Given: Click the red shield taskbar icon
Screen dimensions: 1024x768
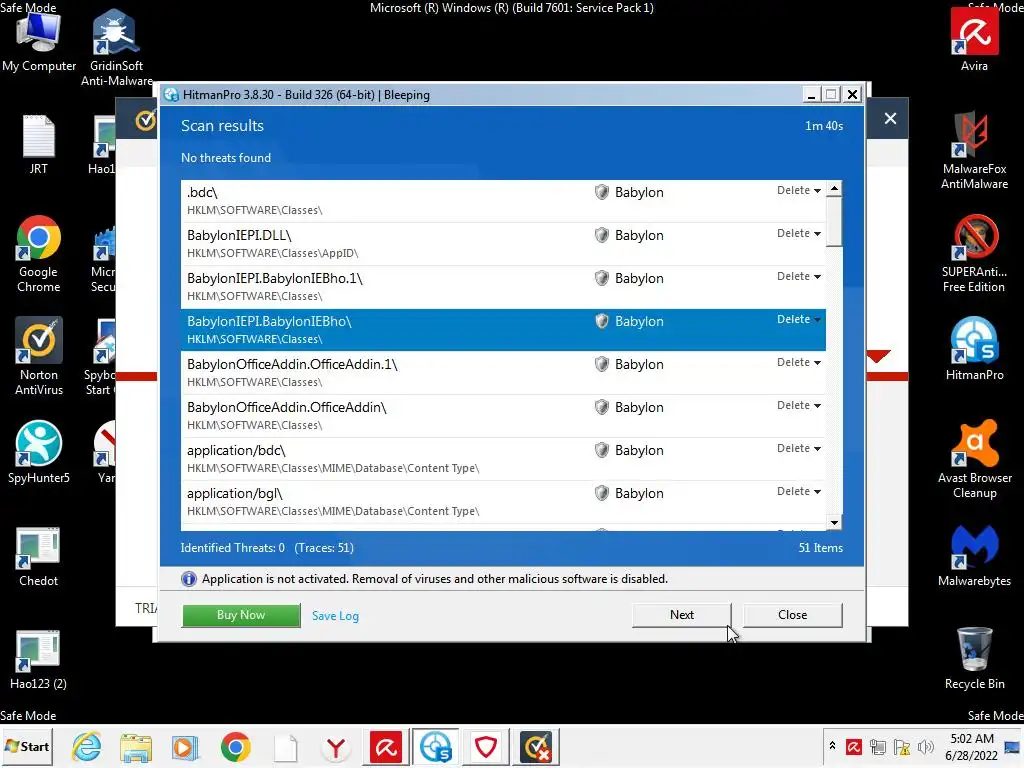Looking at the screenshot, I should coord(485,746).
